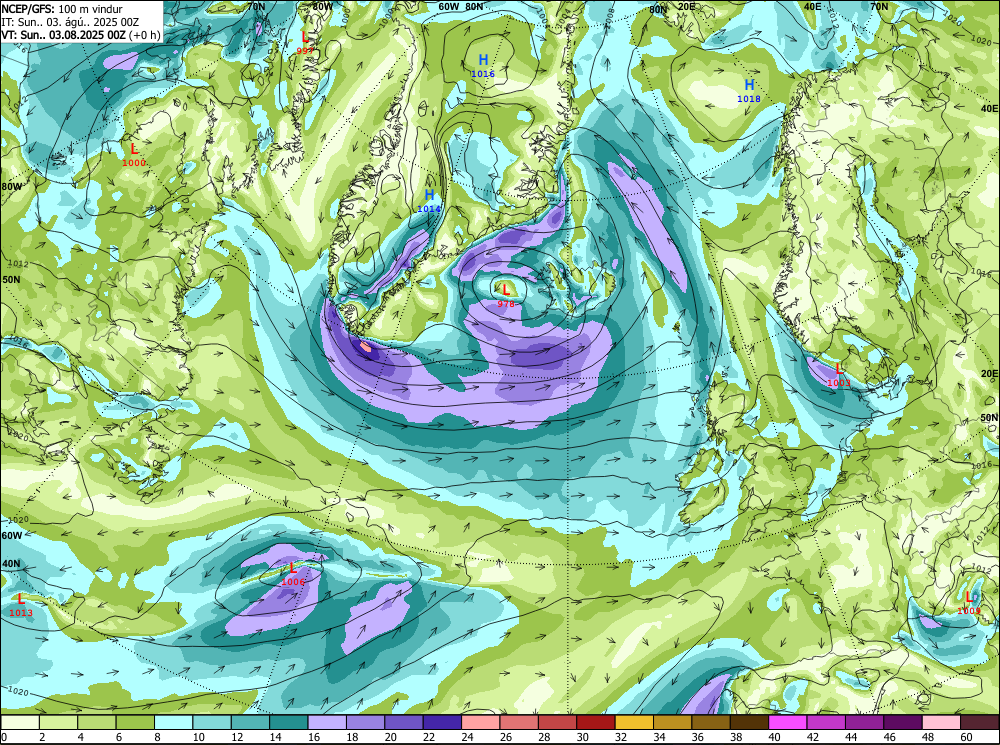The height and width of the screenshot is (745, 1000).
Task: Click the legend value 24
Action: (x=468, y=737)
